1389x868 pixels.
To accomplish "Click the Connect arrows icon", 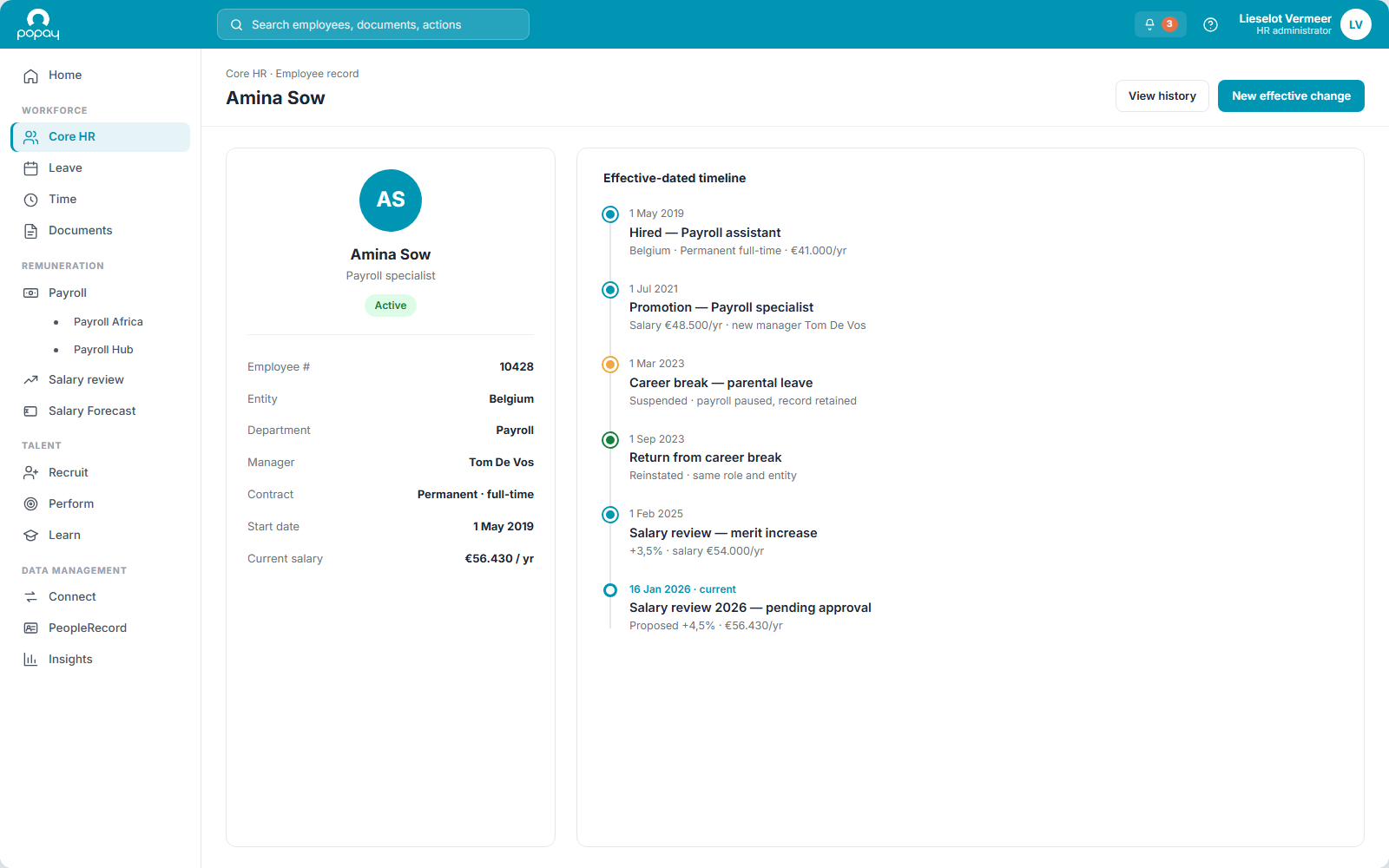I will pyautogui.click(x=31, y=597).
